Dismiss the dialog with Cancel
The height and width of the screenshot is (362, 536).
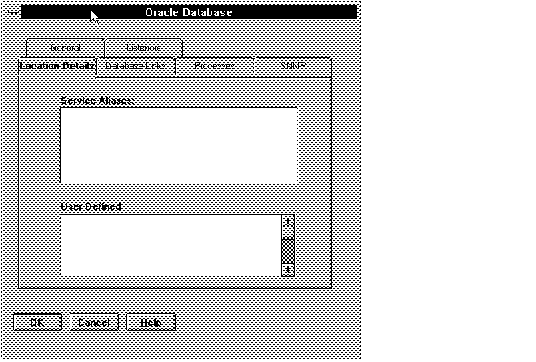pos(94,322)
